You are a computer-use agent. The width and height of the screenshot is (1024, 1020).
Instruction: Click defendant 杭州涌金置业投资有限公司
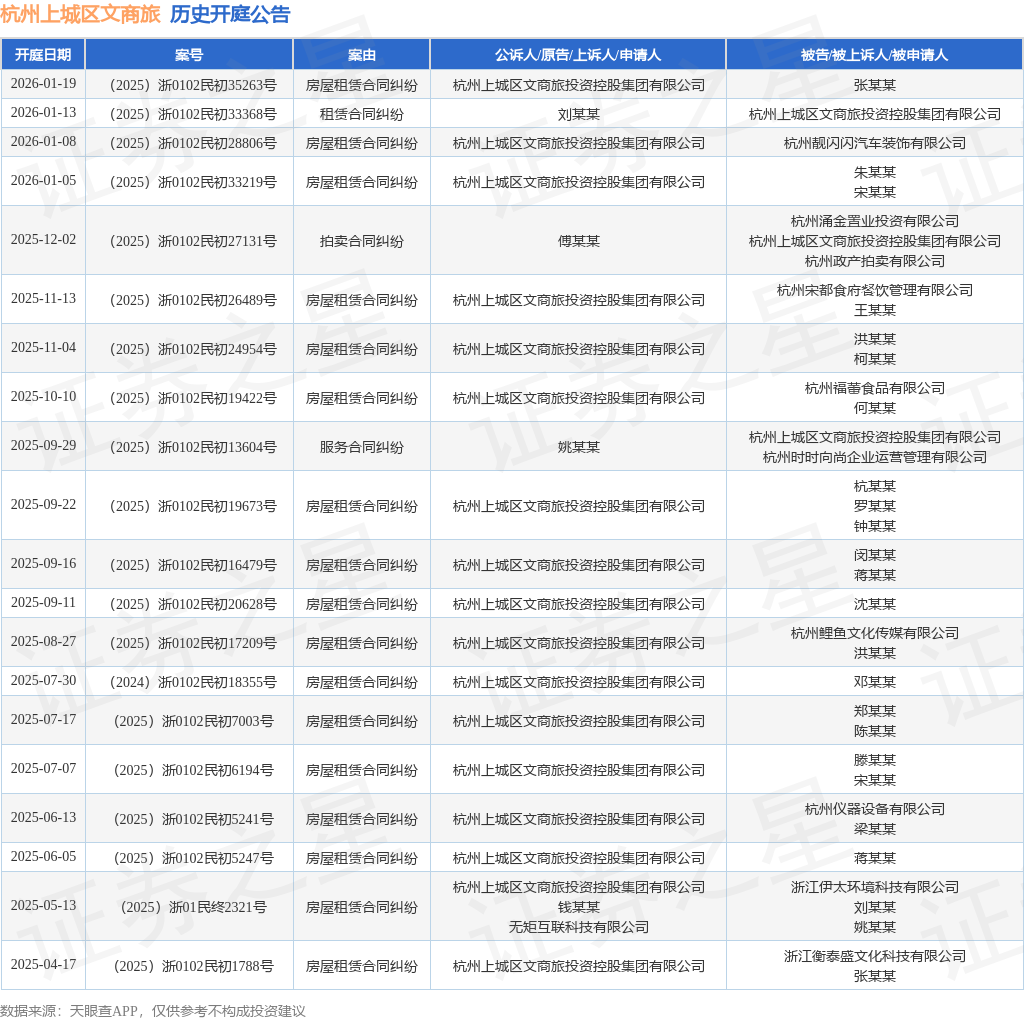pyautogui.click(x=874, y=221)
